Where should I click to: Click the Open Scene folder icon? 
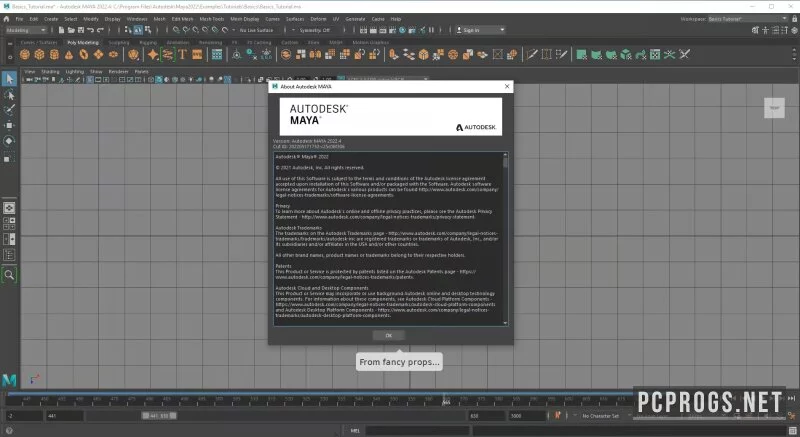pyautogui.click(x=71, y=30)
